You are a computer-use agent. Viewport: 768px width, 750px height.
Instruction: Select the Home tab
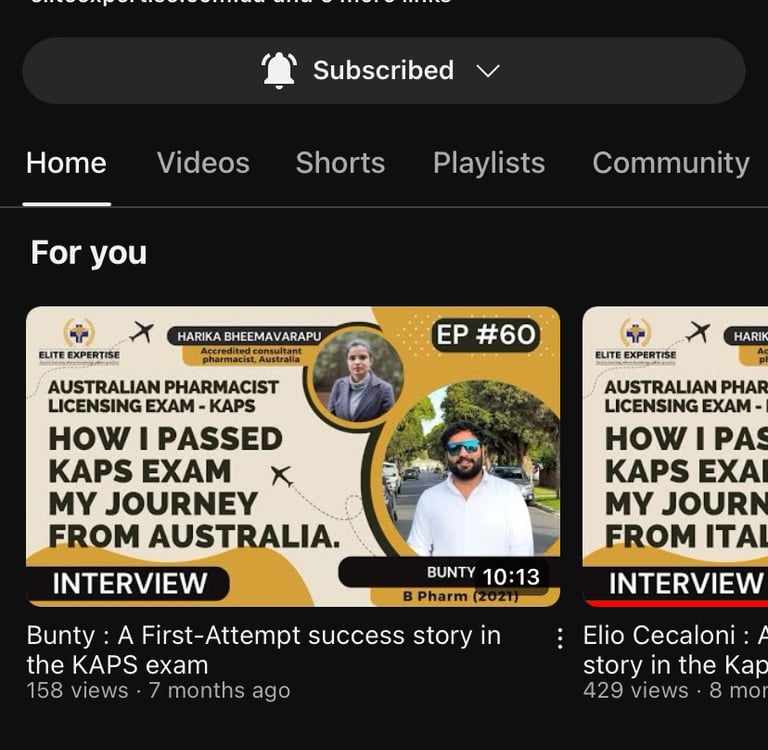pyautogui.click(x=66, y=163)
